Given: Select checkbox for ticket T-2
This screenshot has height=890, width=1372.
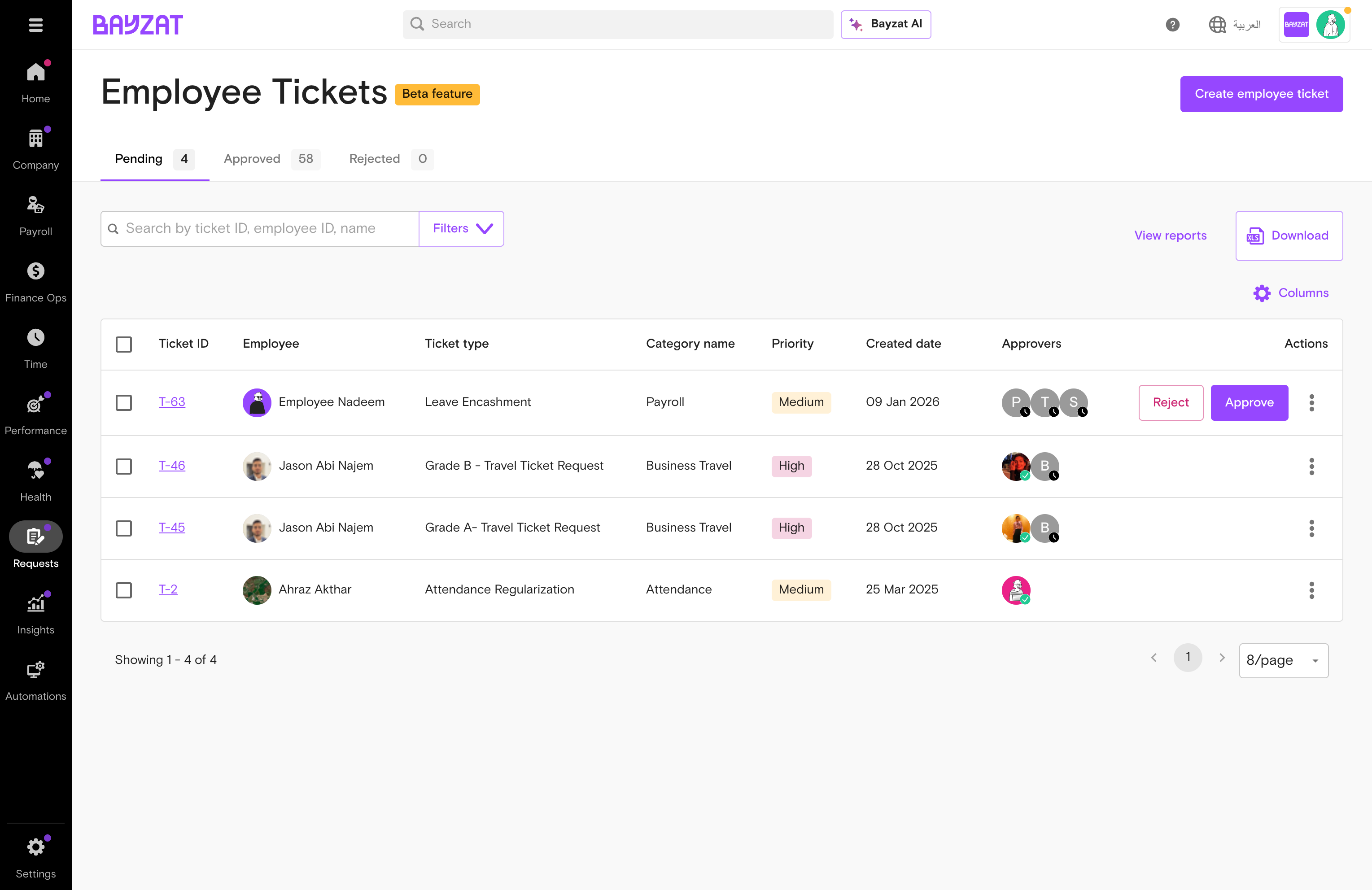Looking at the screenshot, I should point(123,590).
